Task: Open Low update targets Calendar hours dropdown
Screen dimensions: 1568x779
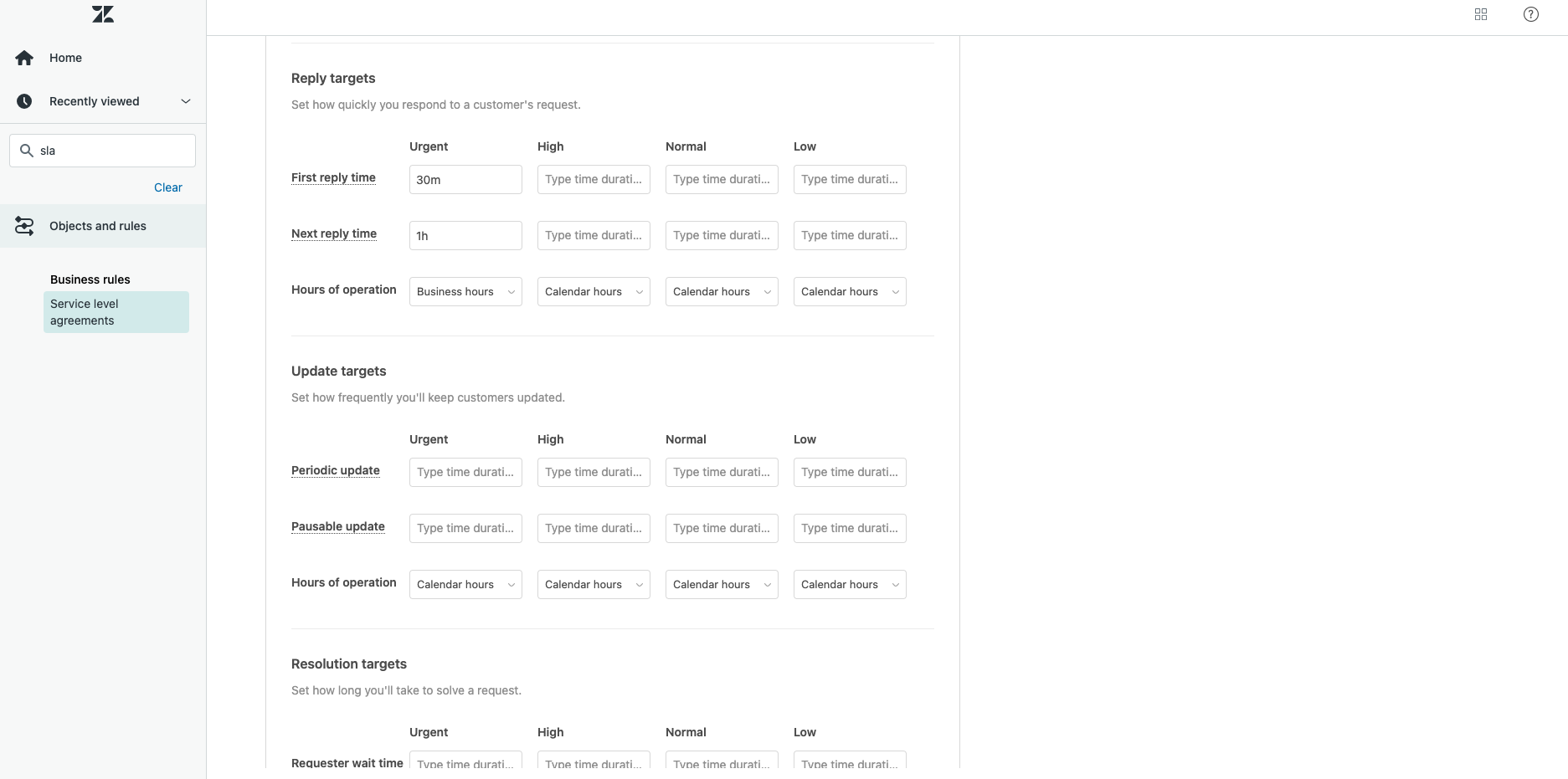Action: (850, 585)
